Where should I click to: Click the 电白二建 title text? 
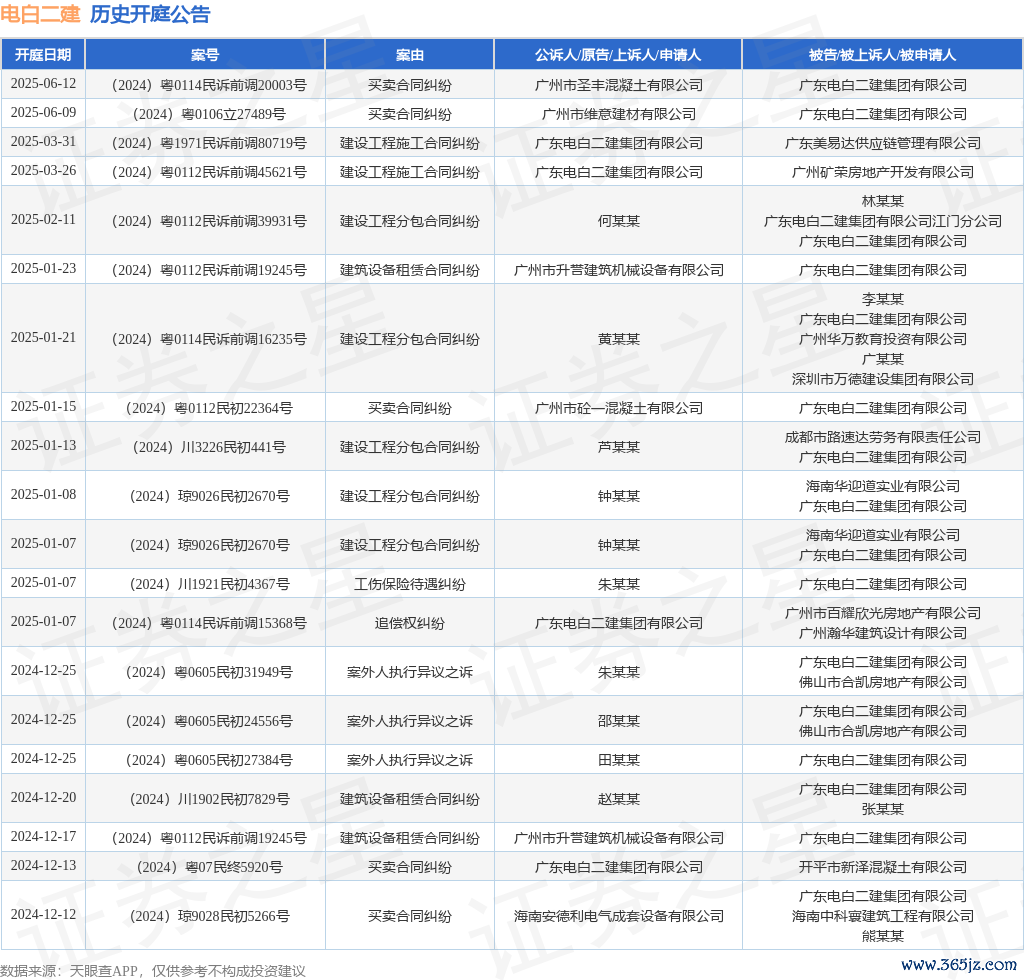40,14
